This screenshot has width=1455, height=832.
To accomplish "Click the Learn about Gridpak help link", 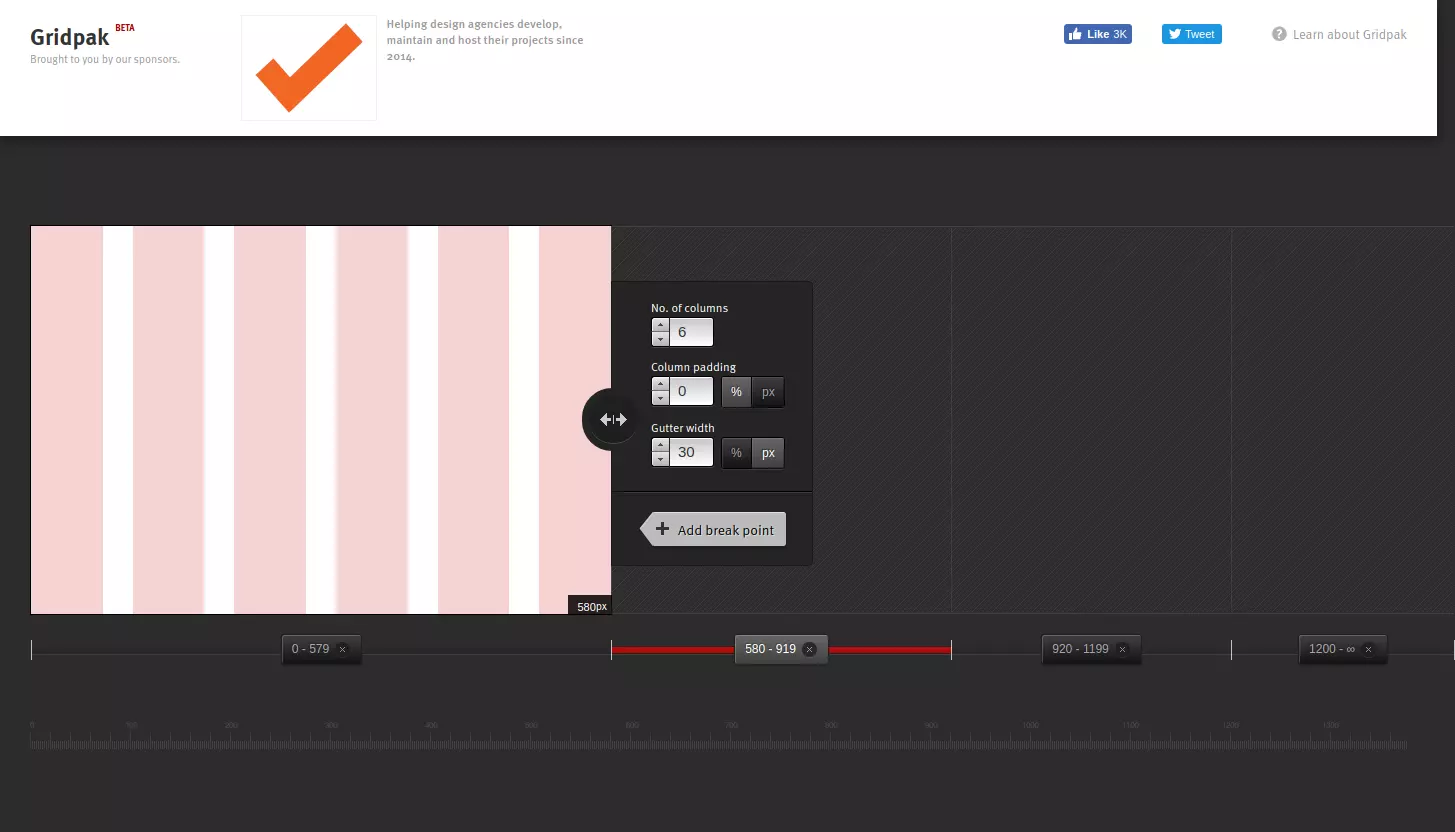I will tap(1339, 35).
